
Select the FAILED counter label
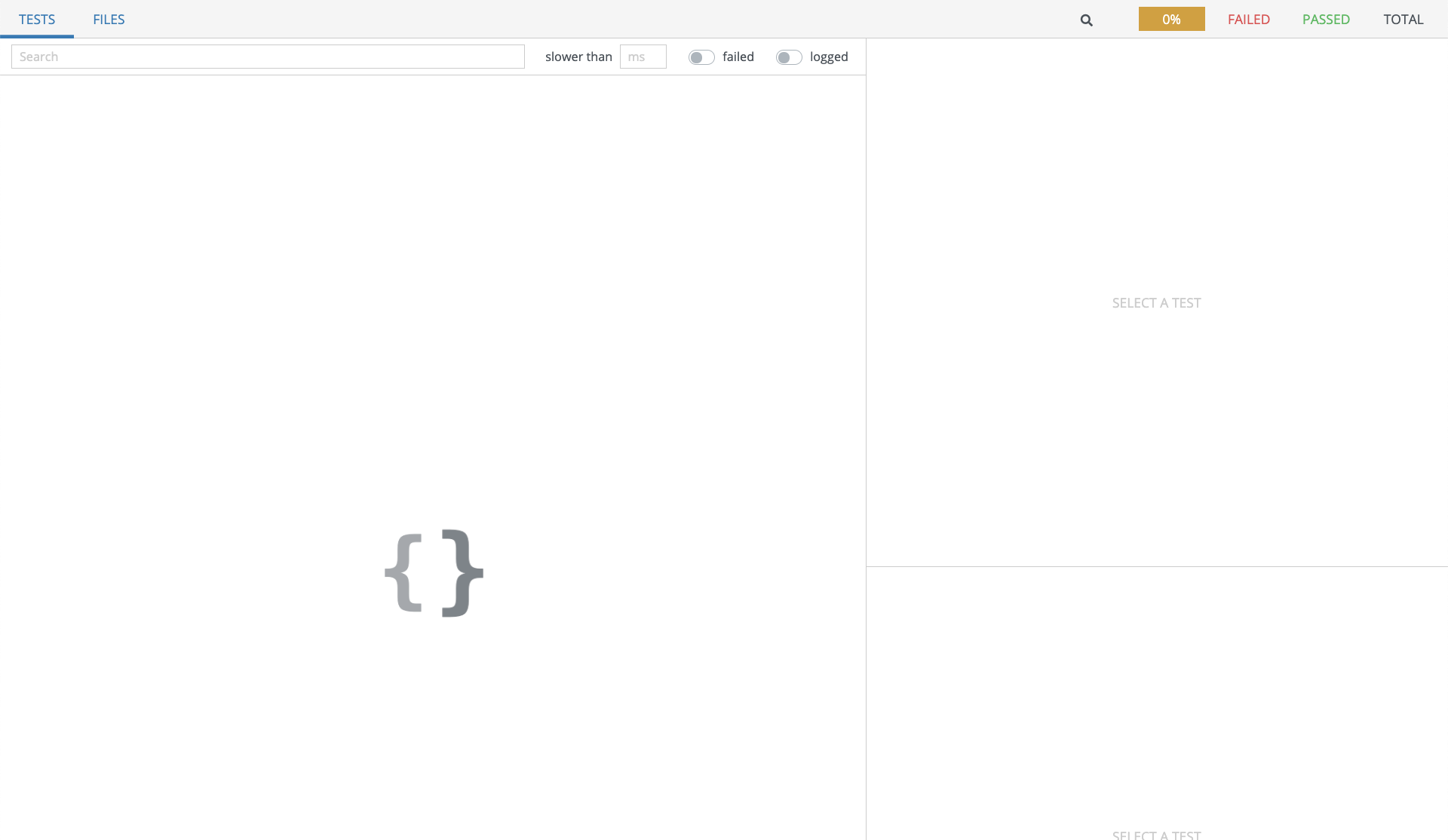1249,20
